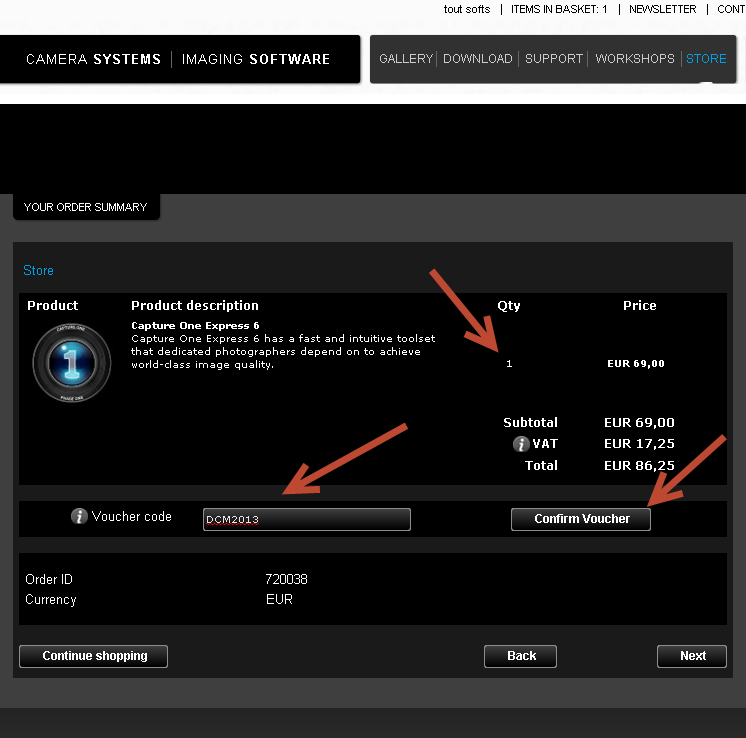This screenshot has width=746, height=738.
Task: Click the VAT amount 'EUR 17,25'
Action: (x=639, y=443)
